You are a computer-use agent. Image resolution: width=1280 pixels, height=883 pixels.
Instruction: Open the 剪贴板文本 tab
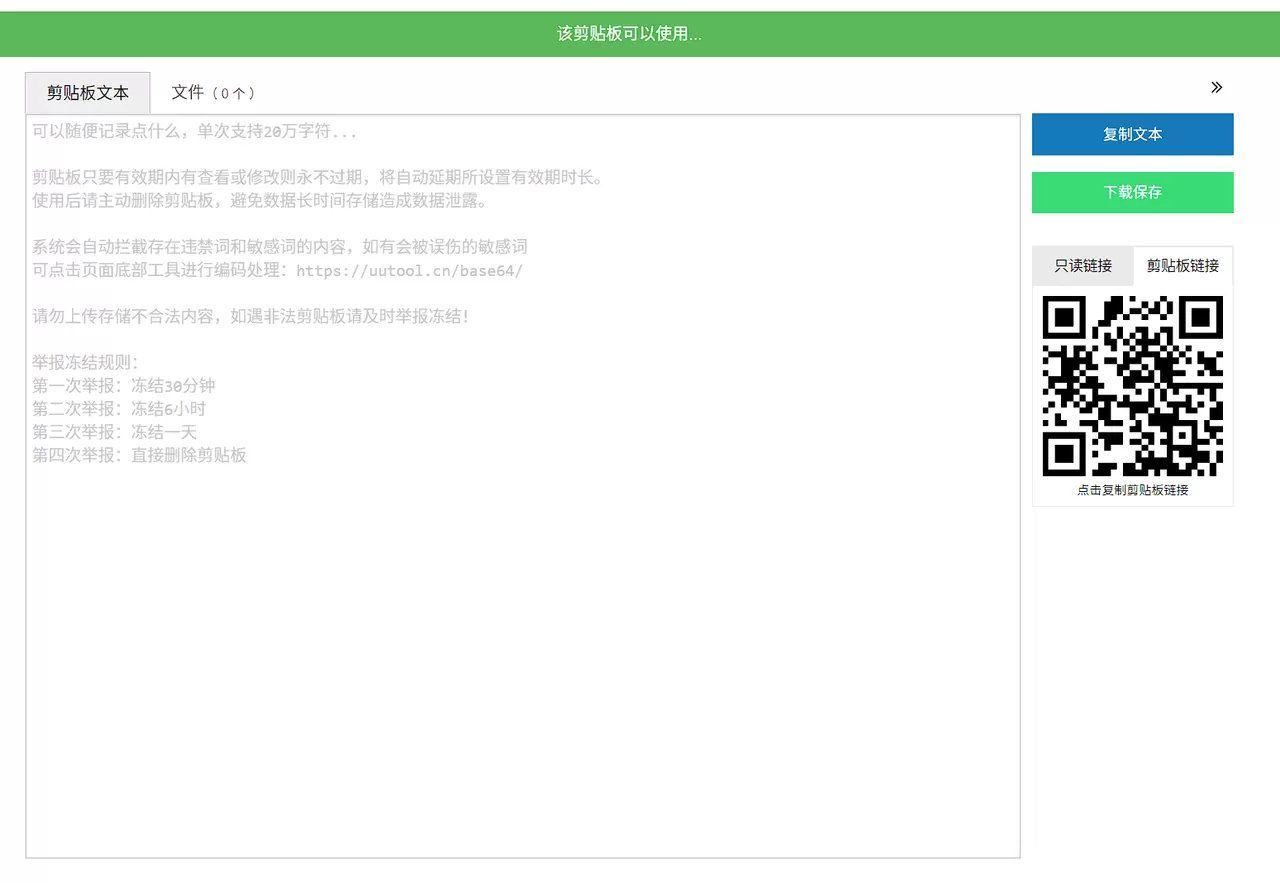point(87,92)
